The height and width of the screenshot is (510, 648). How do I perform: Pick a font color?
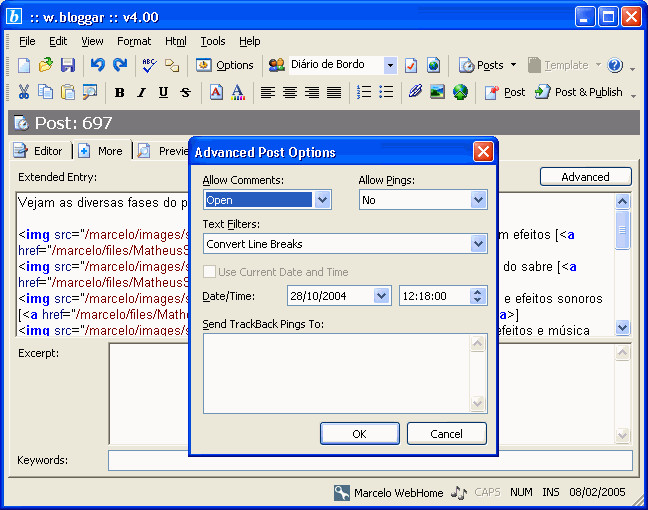click(238, 92)
